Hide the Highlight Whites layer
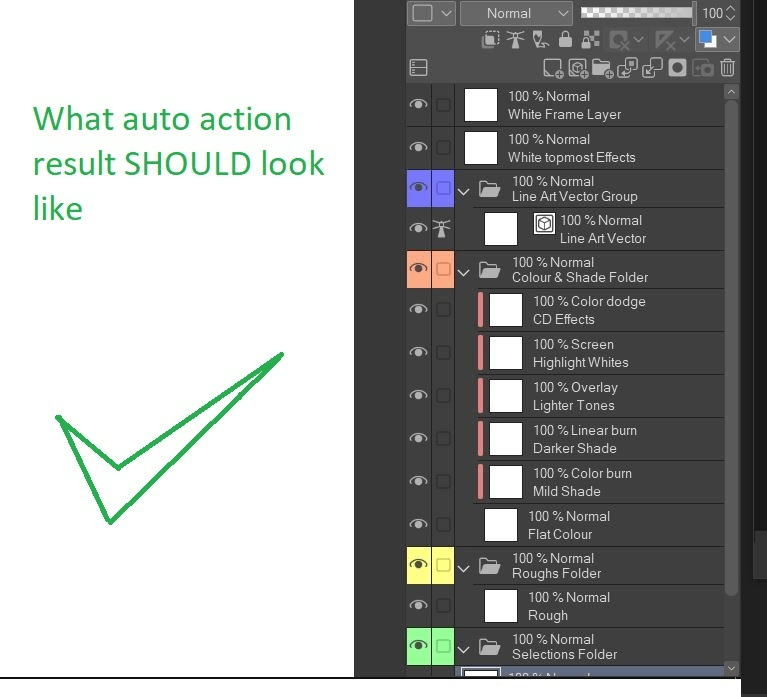The image size is (767, 697). (418, 352)
